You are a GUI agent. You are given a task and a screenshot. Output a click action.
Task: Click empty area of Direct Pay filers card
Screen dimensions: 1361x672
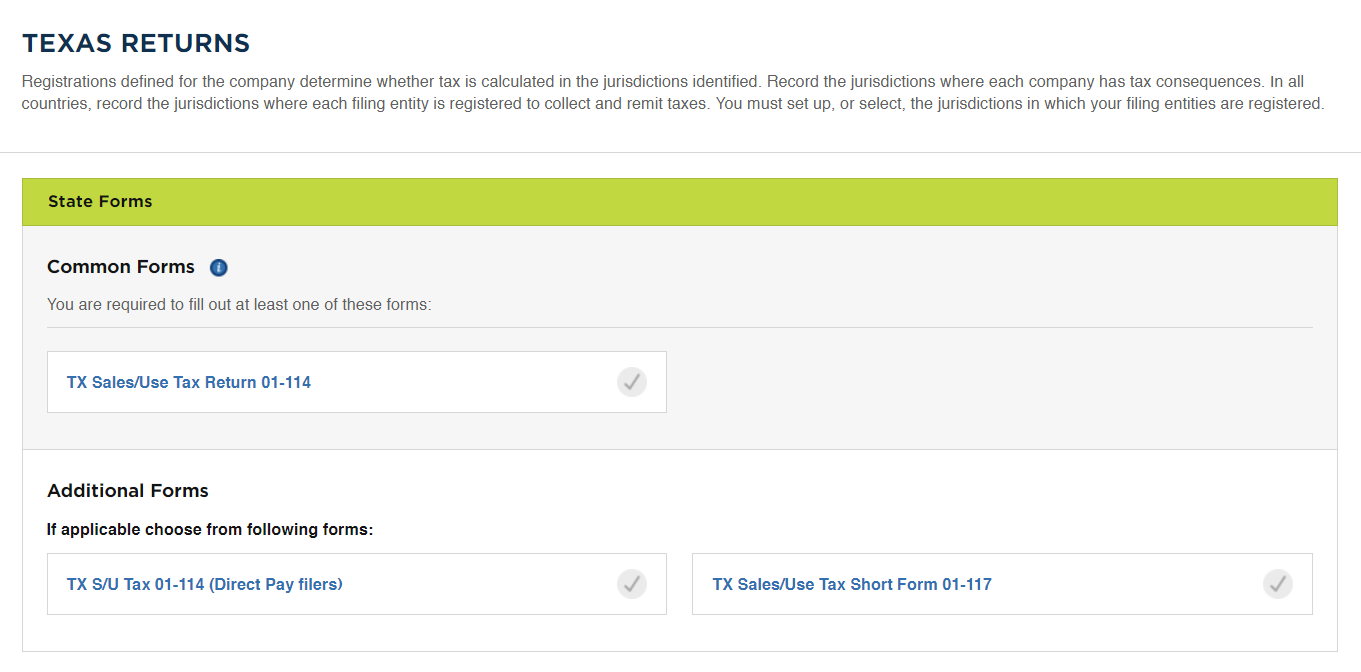point(480,584)
